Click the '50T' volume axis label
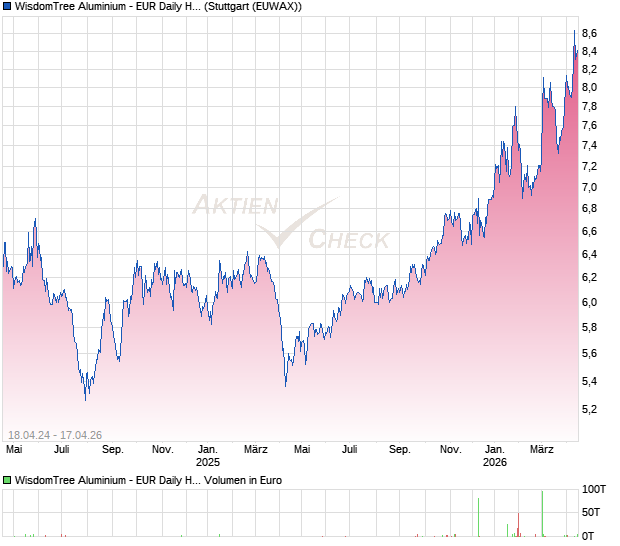Viewport: 620px width, 546px height. click(591, 513)
